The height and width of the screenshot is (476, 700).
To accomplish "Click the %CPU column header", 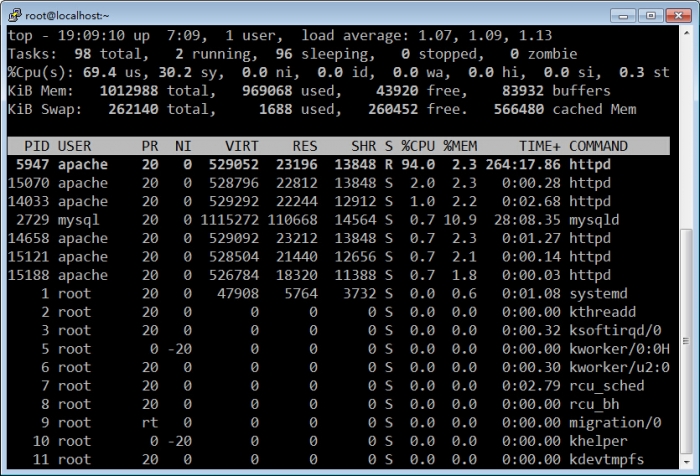I will (x=418, y=146).
